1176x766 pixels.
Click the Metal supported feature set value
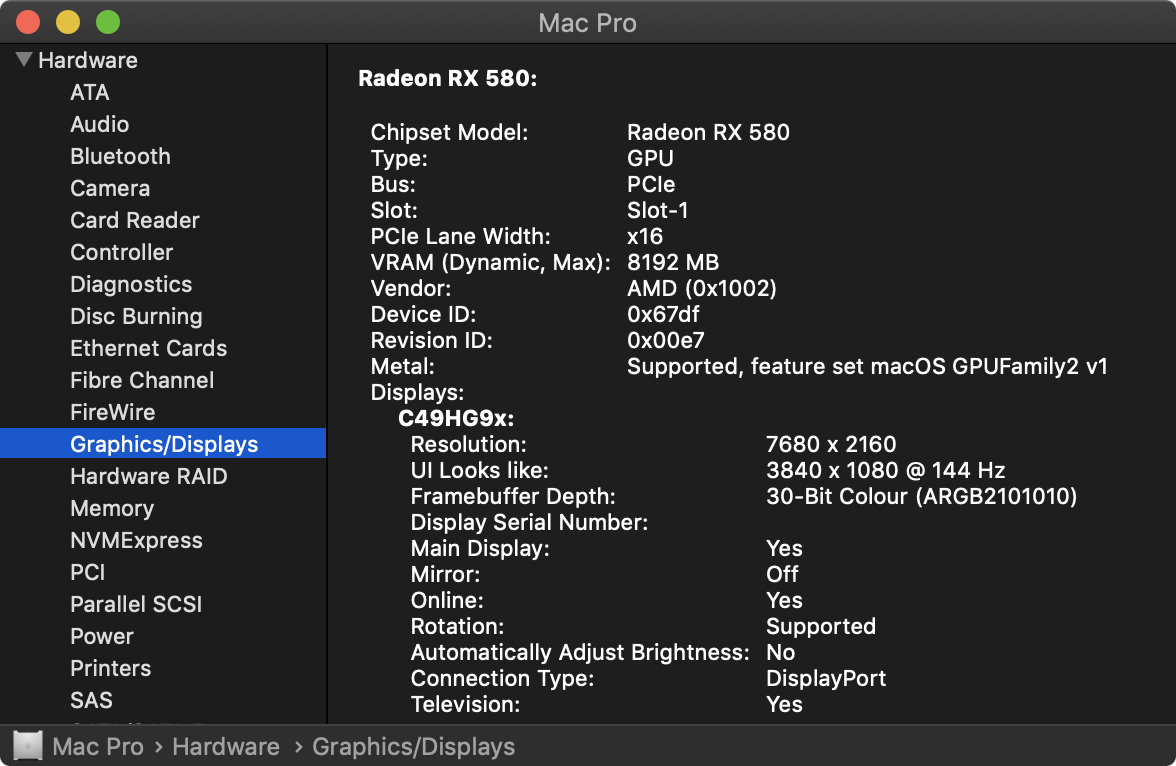(x=867, y=366)
